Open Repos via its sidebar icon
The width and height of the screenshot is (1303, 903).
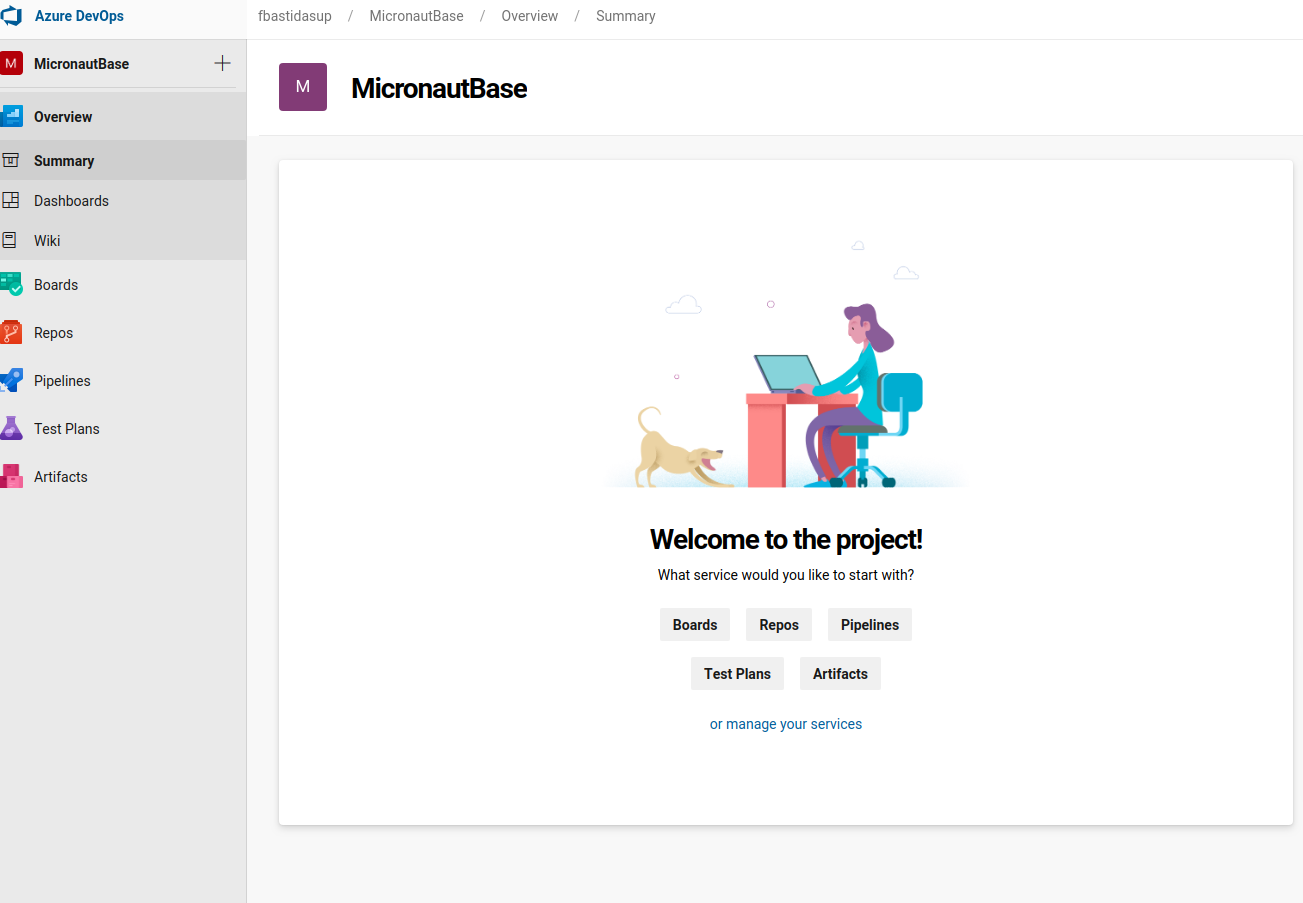(x=11, y=332)
